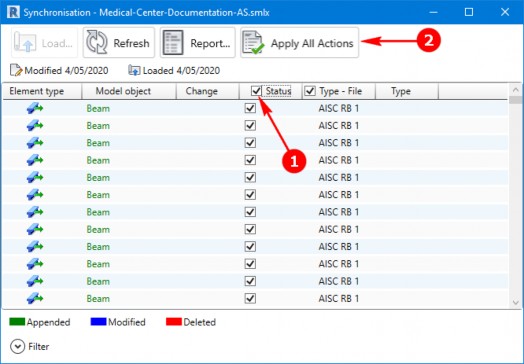Image resolution: width=524 pixels, height=364 pixels.
Task: Click the Change column header
Action: click(x=208, y=91)
